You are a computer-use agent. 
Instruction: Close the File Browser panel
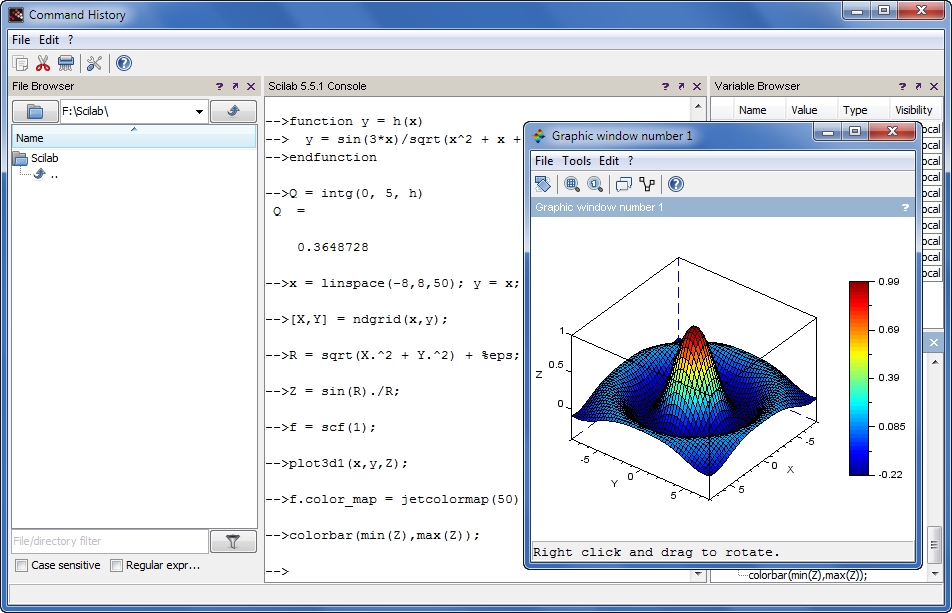pos(251,86)
